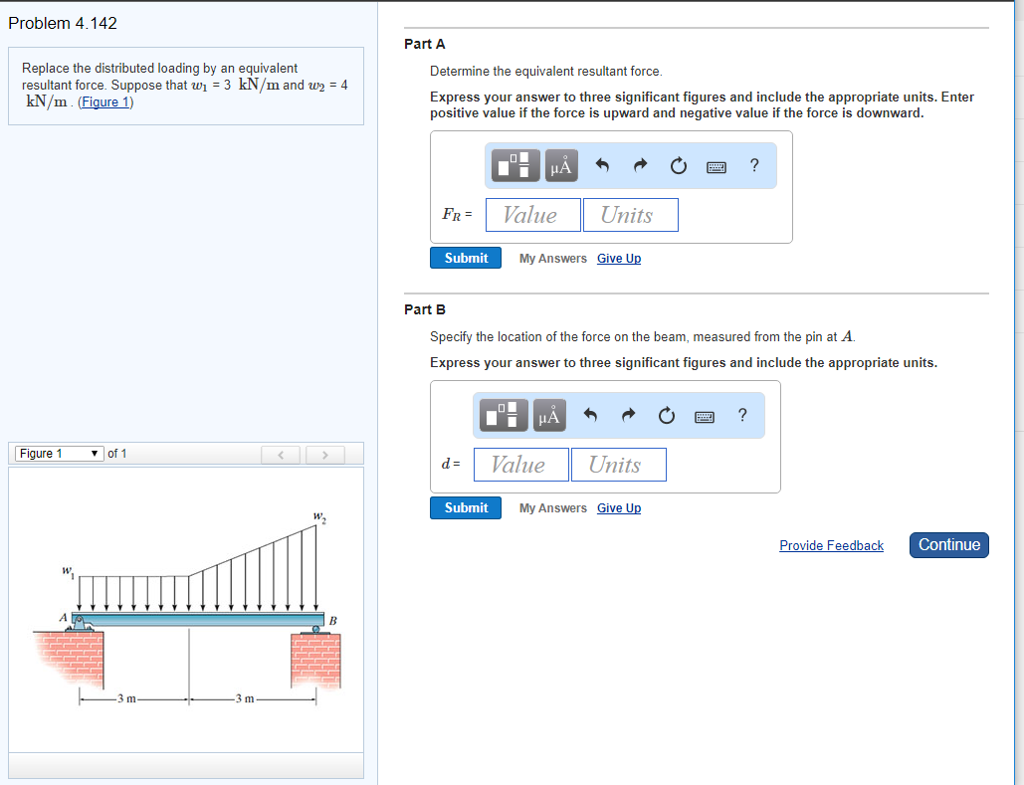
Task: Click the Units field for d
Action: (x=619, y=465)
